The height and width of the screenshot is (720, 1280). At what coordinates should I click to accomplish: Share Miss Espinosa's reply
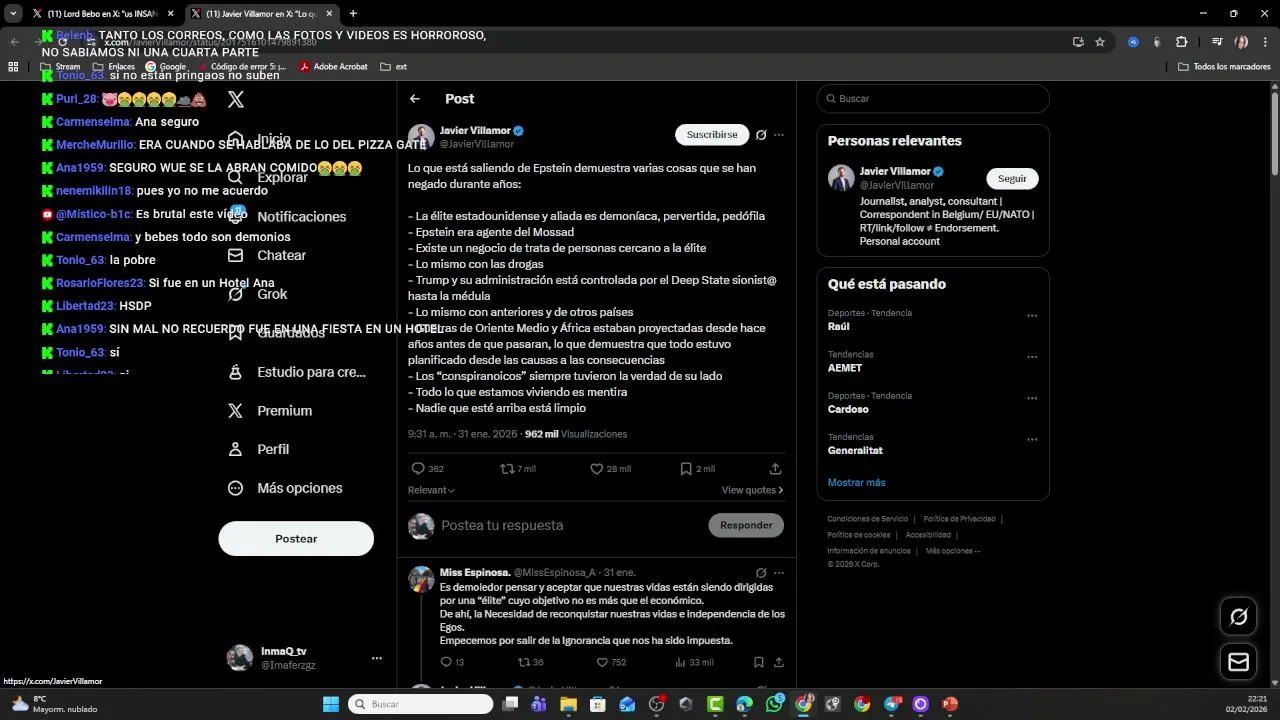click(779, 662)
